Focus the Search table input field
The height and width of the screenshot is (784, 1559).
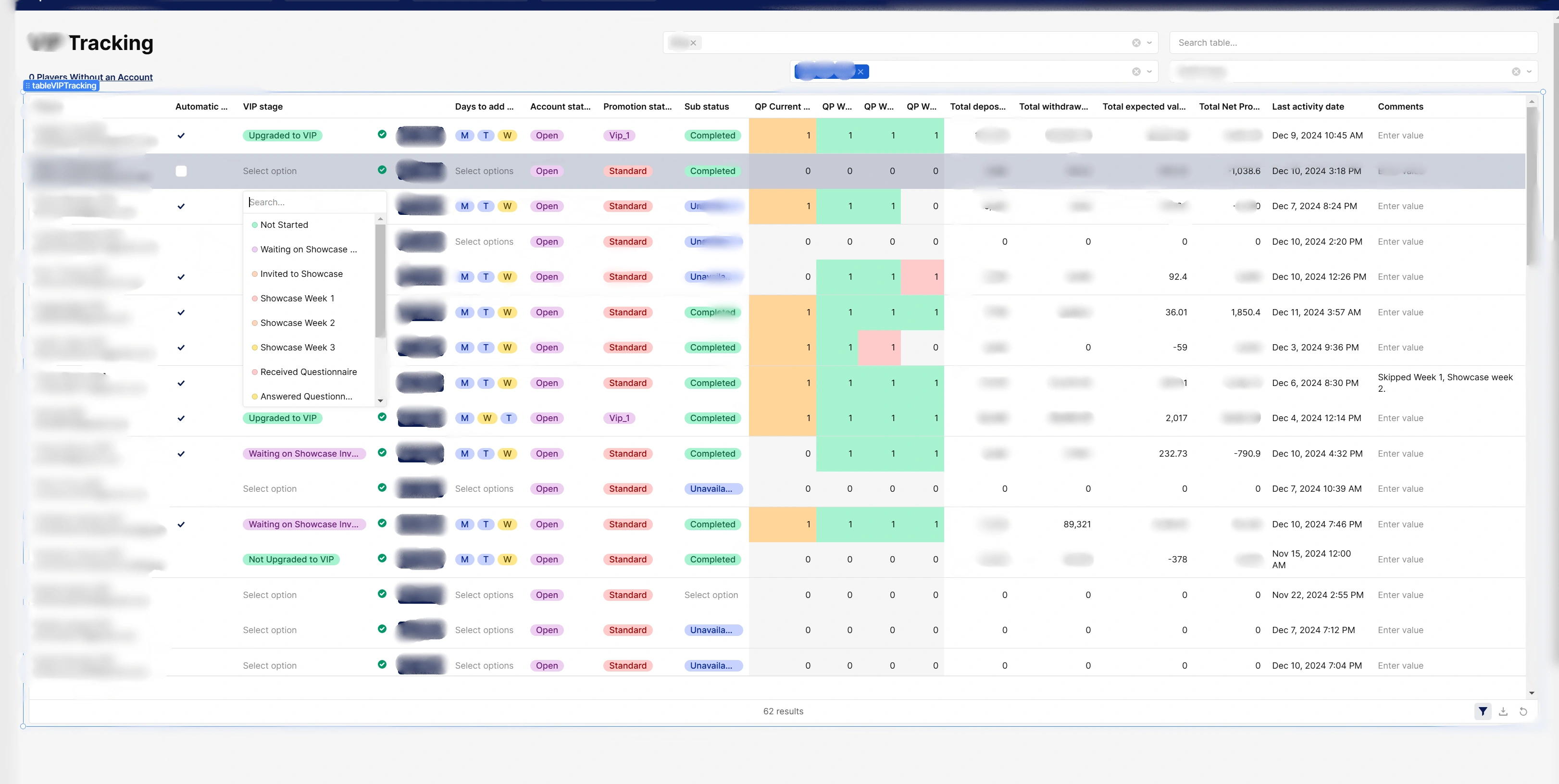tap(1353, 43)
